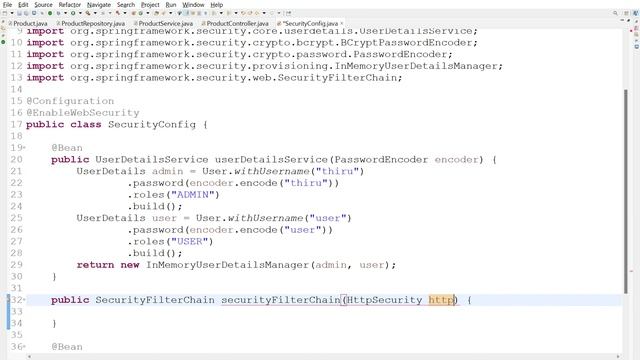Click underlined "securityFilterChain" method name
Screen dimensions: 640x360
tap(281, 300)
